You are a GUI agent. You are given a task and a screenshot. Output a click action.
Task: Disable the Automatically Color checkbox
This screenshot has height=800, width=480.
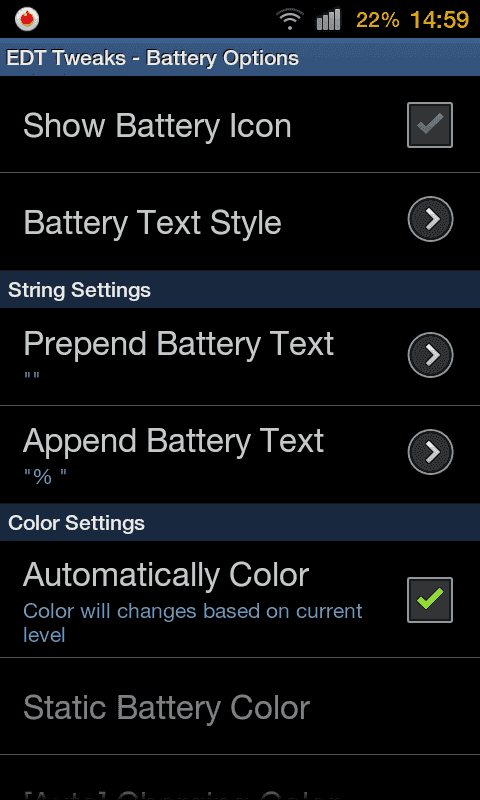pos(430,600)
